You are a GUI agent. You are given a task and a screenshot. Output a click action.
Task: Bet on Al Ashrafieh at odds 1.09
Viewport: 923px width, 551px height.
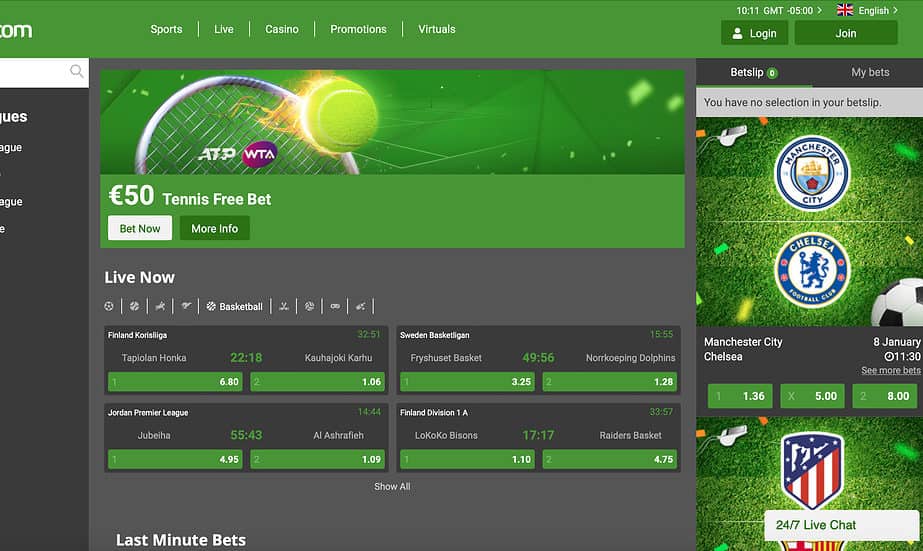[317, 459]
